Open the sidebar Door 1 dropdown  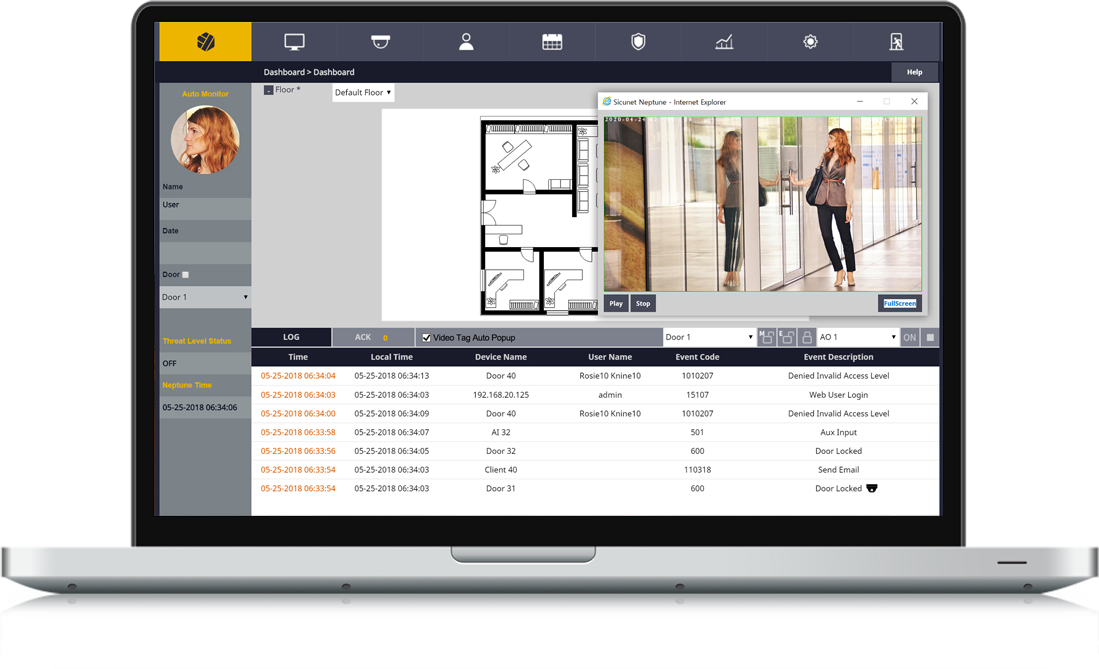click(x=205, y=297)
